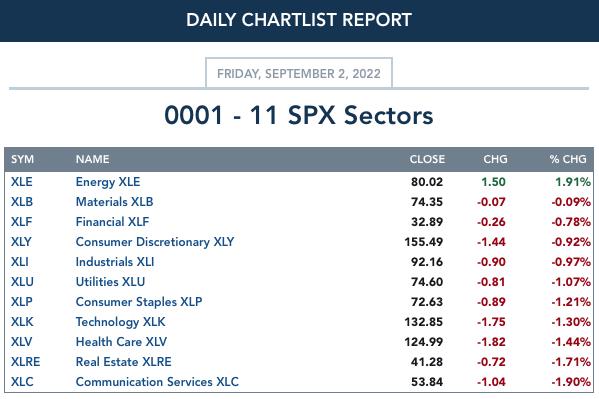Click the XLC symbol link
The width and height of the screenshot is (599, 399).
click(22, 382)
